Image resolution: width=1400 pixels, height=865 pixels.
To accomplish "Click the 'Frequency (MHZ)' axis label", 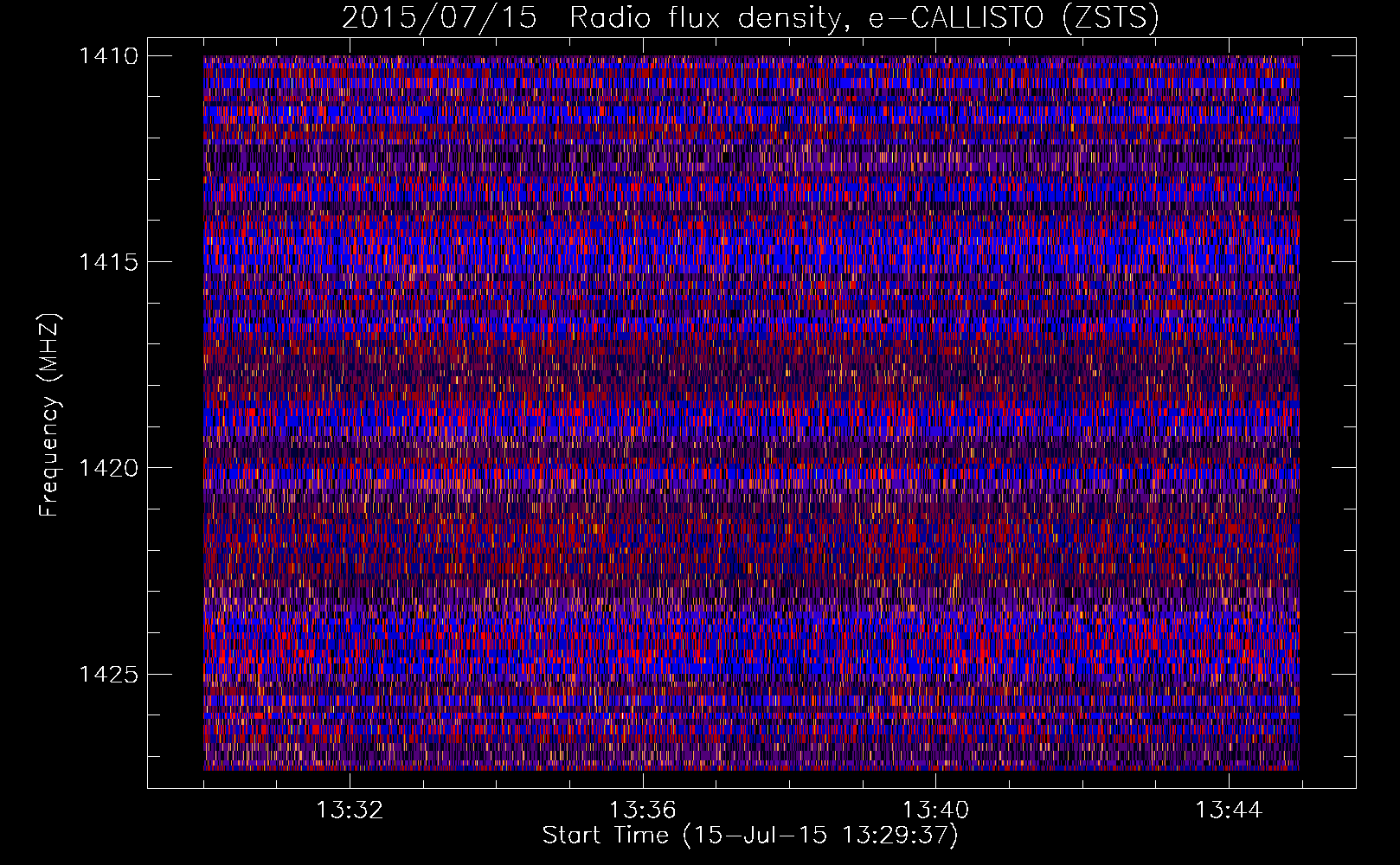I will [x=49, y=415].
